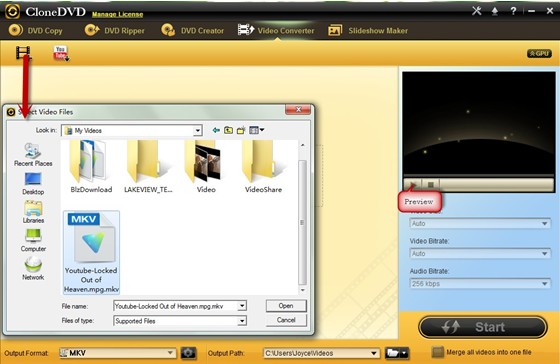Click CloneDVD logo icon
560x364 pixels.
[x=12, y=11]
